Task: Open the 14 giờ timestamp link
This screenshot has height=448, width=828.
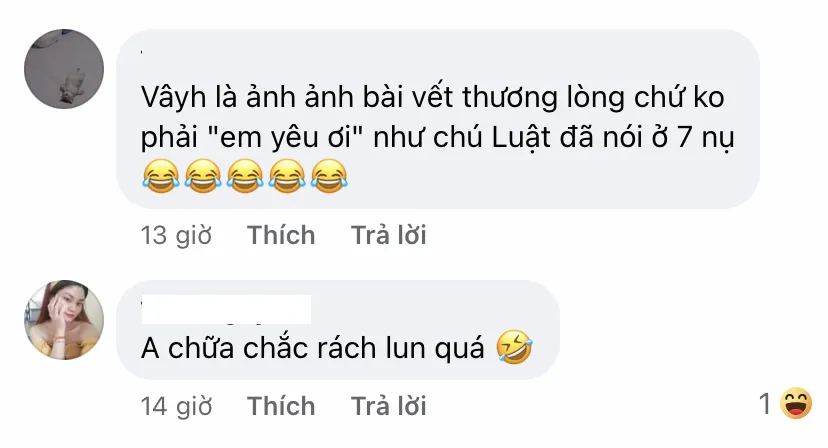Action: coord(176,406)
